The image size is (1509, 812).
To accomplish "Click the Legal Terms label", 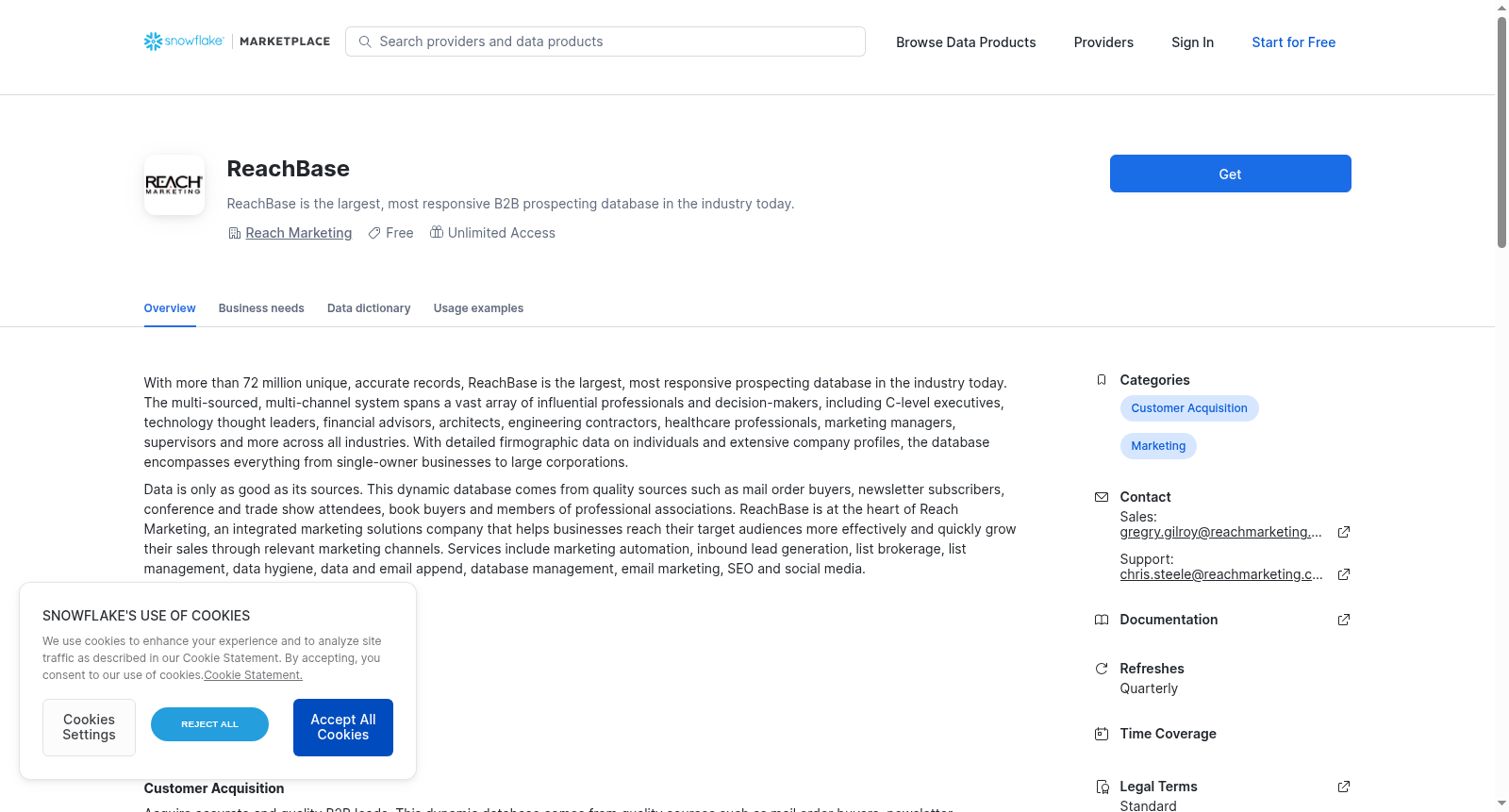I will (1158, 787).
